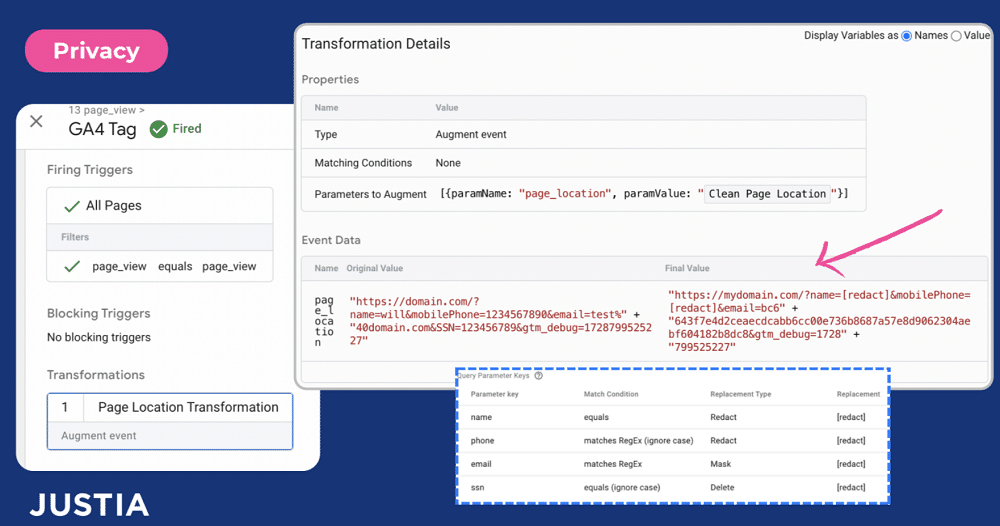1000x526 pixels.
Task: Click the Match Condition column header
Action: click(611, 394)
